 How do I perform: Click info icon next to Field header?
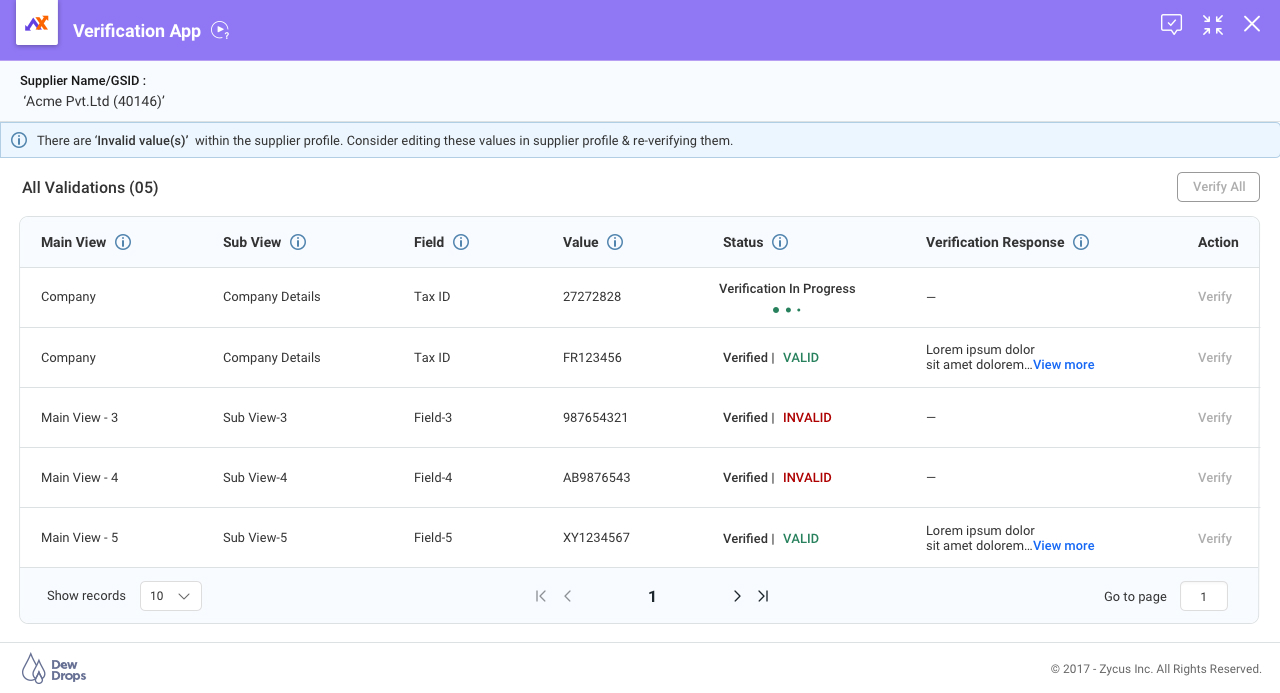pyautogui.click(x=461, y=242)
